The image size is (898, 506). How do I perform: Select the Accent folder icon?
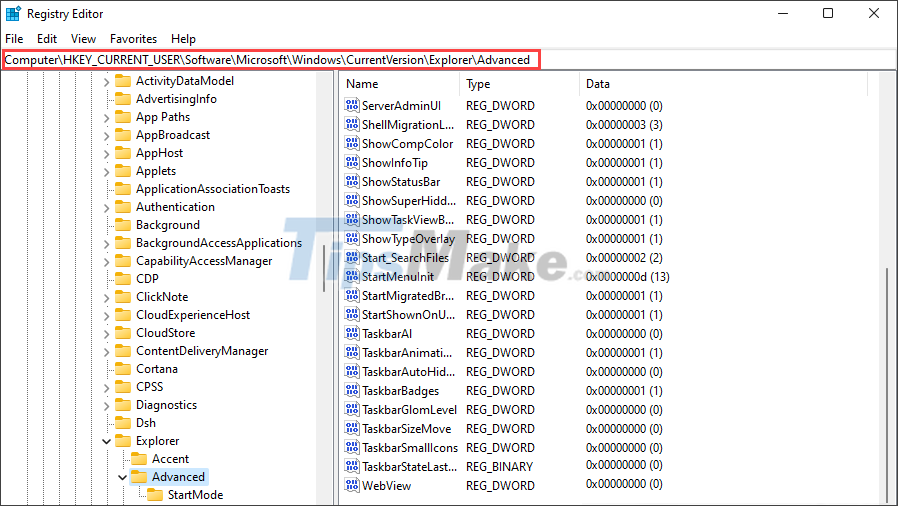click(x=139, y=458)
